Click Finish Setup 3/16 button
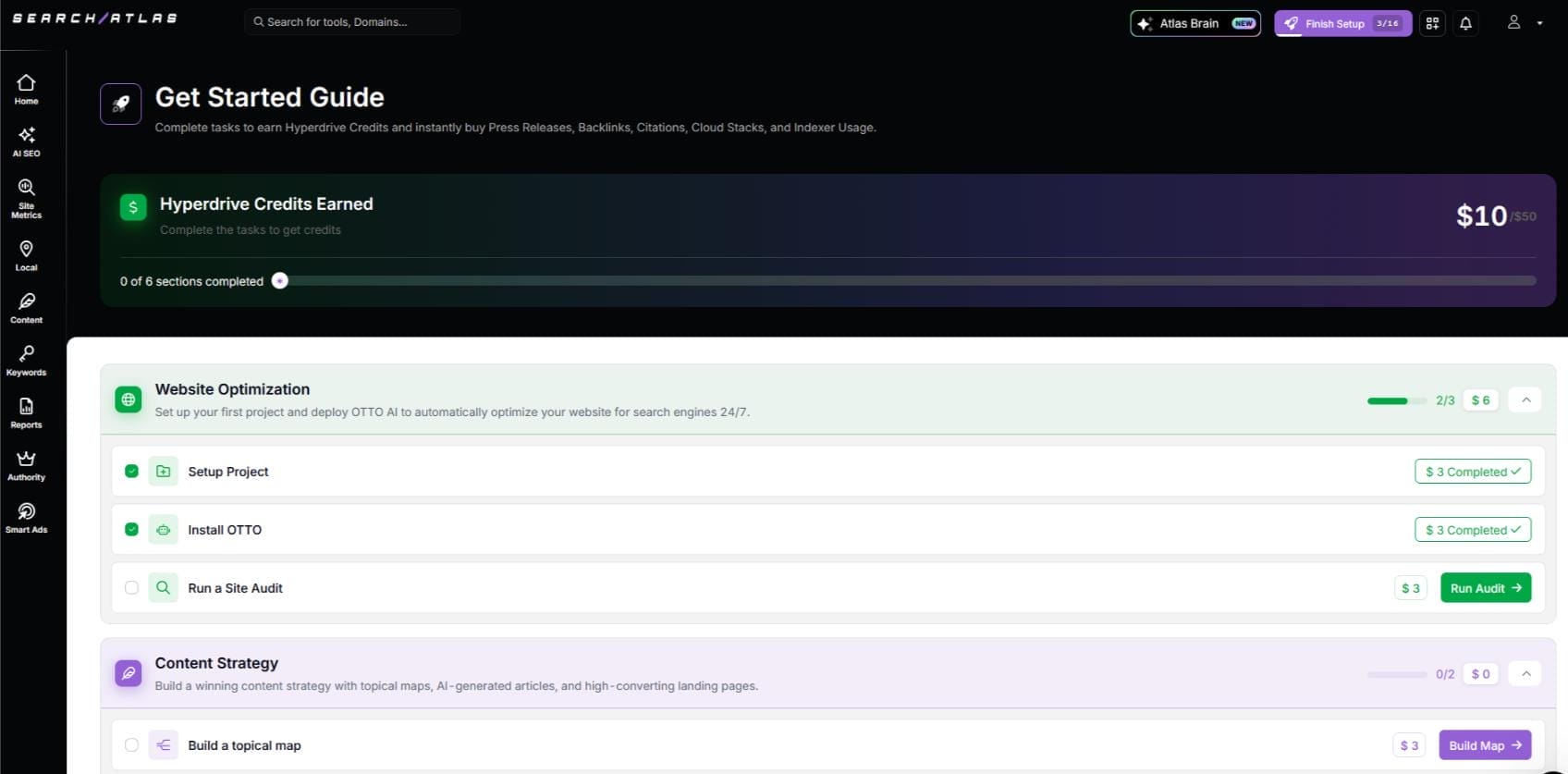Viewport: 1568px width, 774px height. [x=1342, y=23]
